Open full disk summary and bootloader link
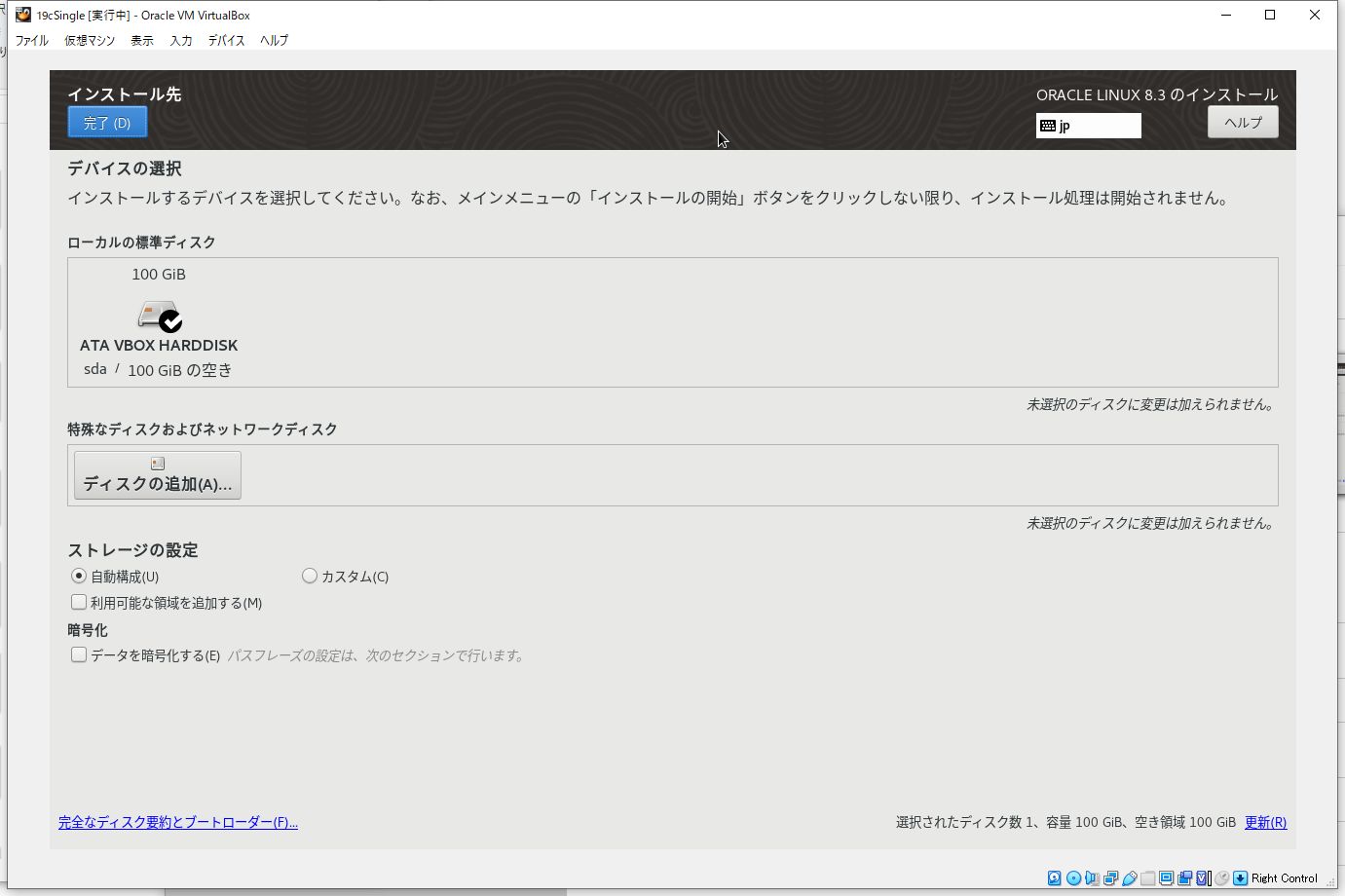 (178, 823)
